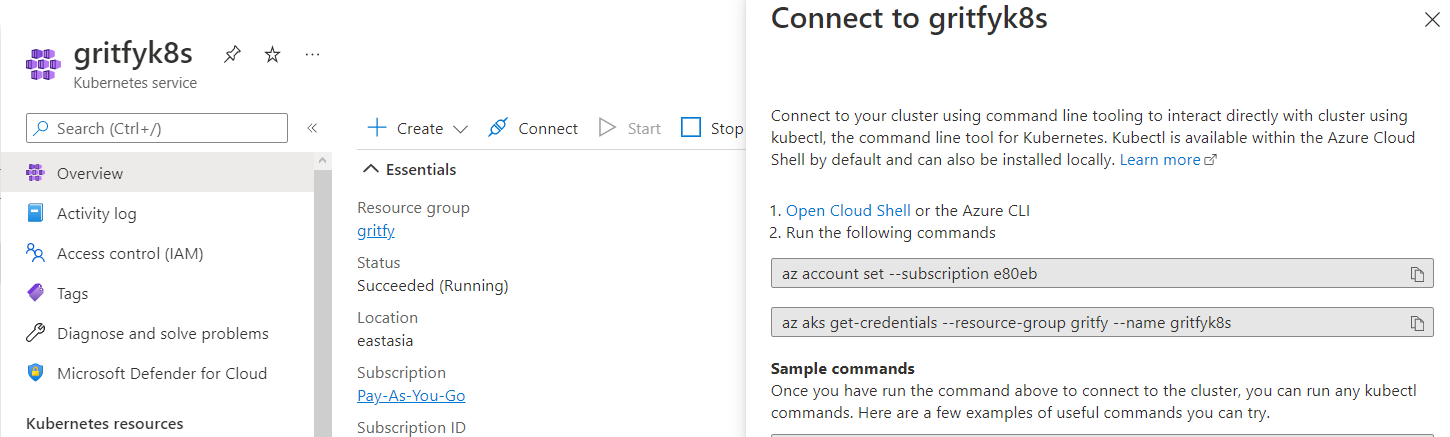
Task: Collapse the sidebar with double chevron
Action: pos(312,128)
